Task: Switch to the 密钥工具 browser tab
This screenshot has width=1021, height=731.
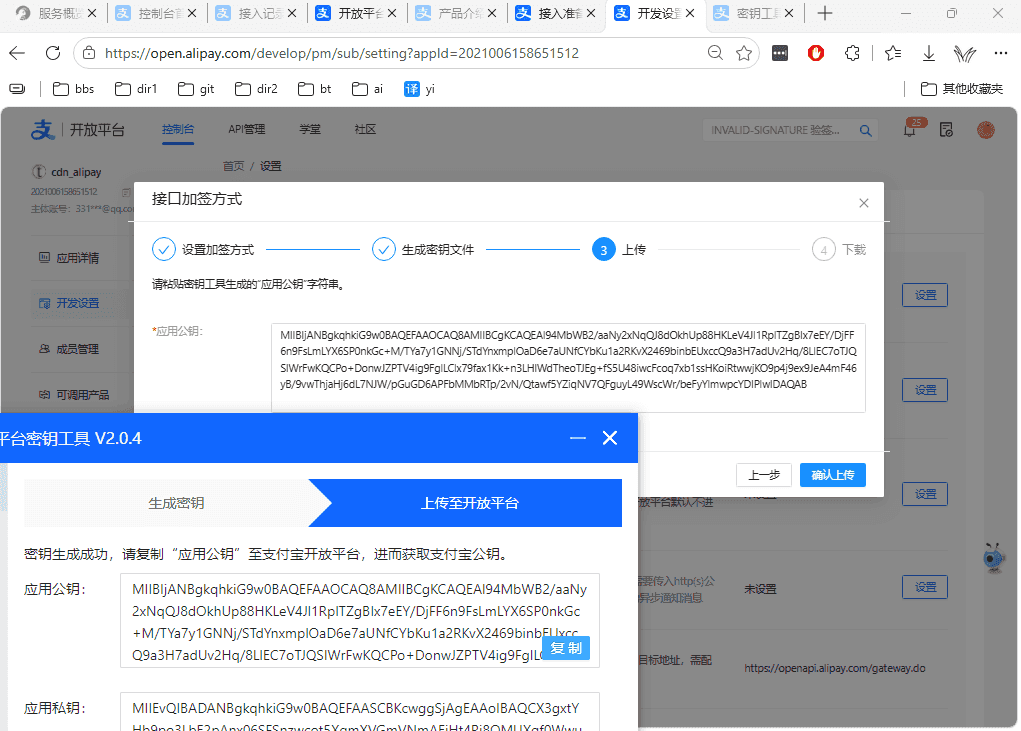Action: click(754, 13)
